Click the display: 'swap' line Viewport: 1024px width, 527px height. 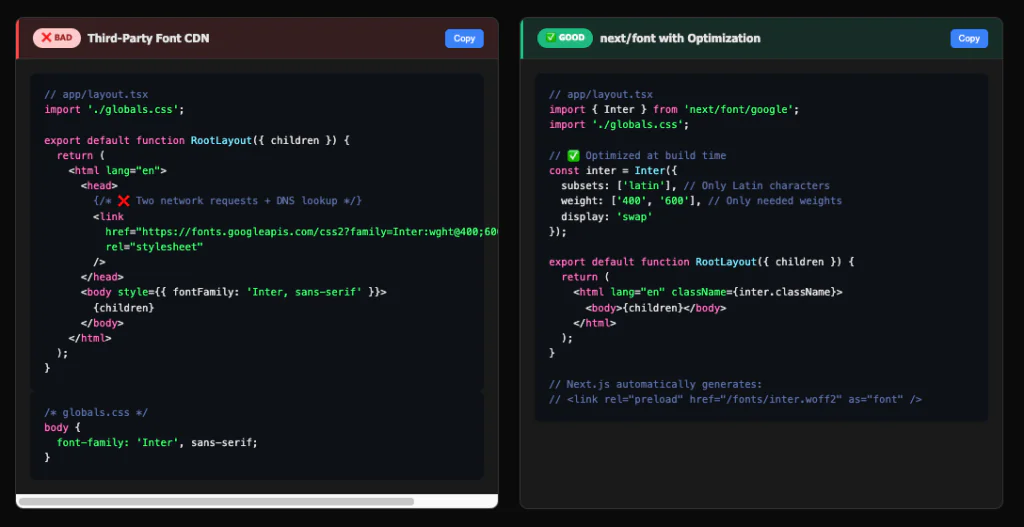pyautogui.click(x=607, y=216)
